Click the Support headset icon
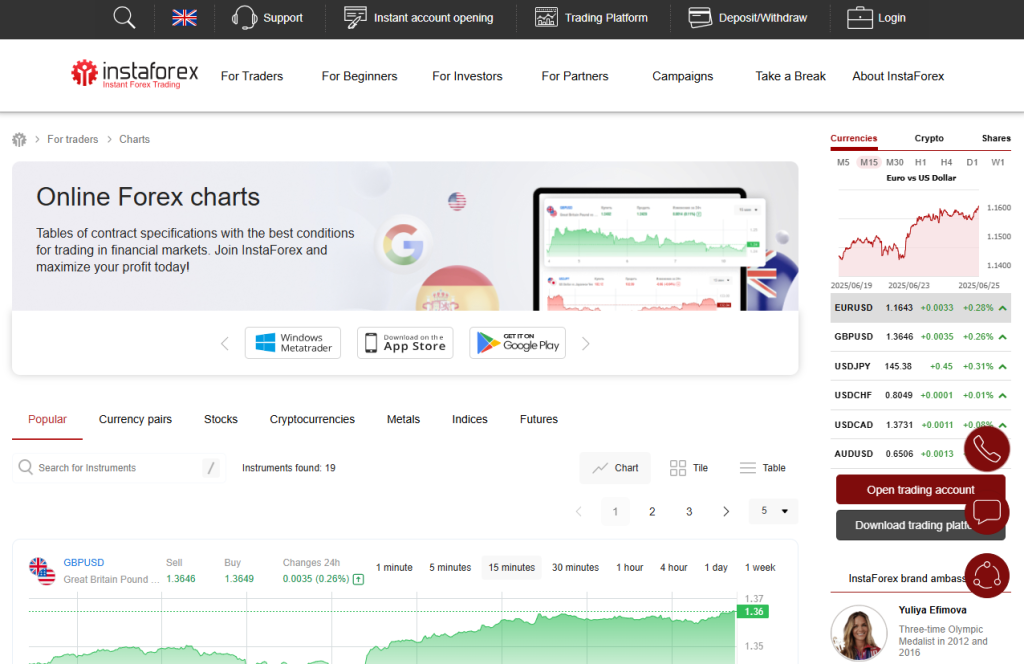This screenshot has width=1024, height=664. click(243, 17)
